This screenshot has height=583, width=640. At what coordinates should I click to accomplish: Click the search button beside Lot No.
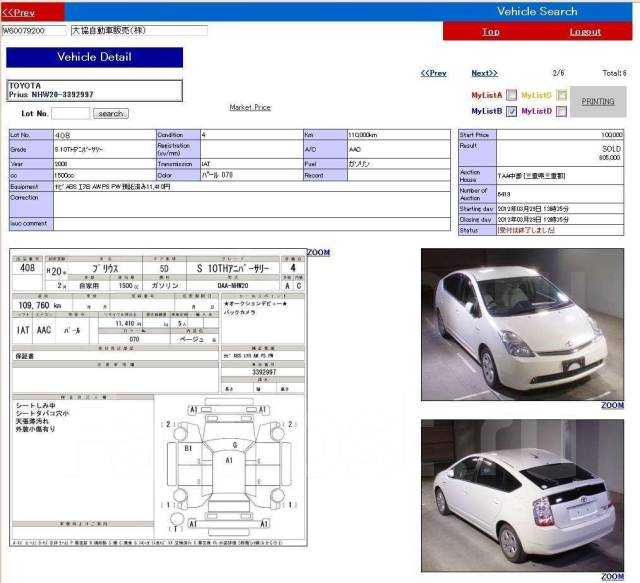(x=111, y=113)
